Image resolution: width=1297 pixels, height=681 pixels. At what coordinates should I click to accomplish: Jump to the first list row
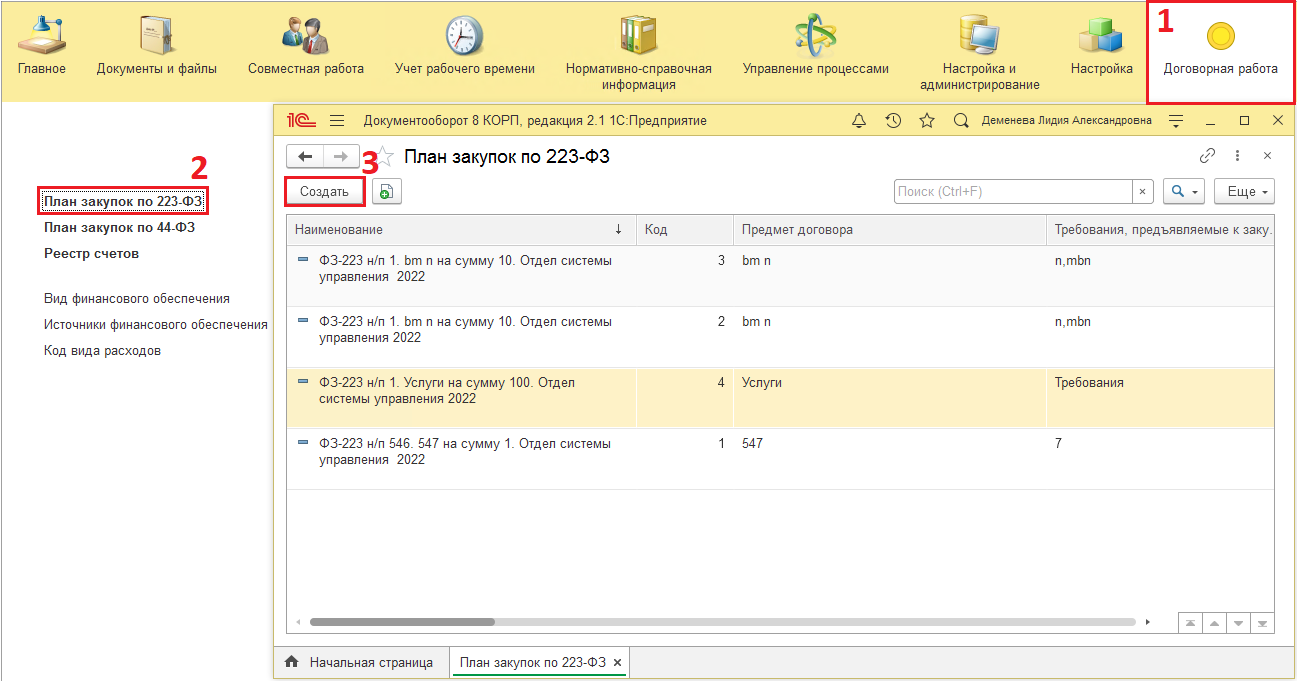pyautogui.click(x=1190, y=622)
